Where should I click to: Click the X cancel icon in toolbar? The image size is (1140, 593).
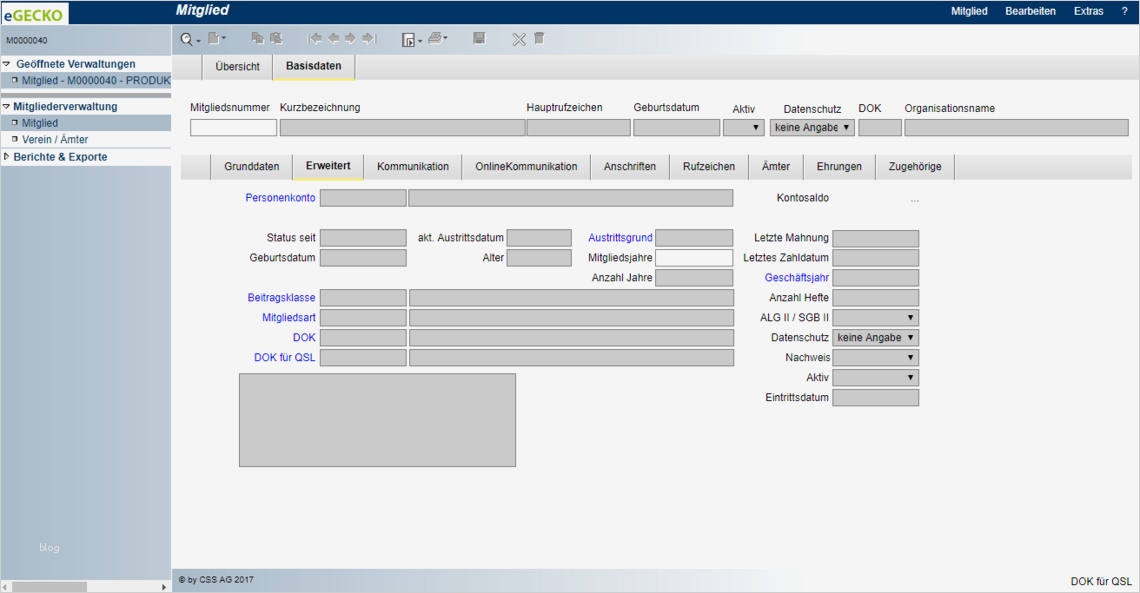click(x=519, y=39)
